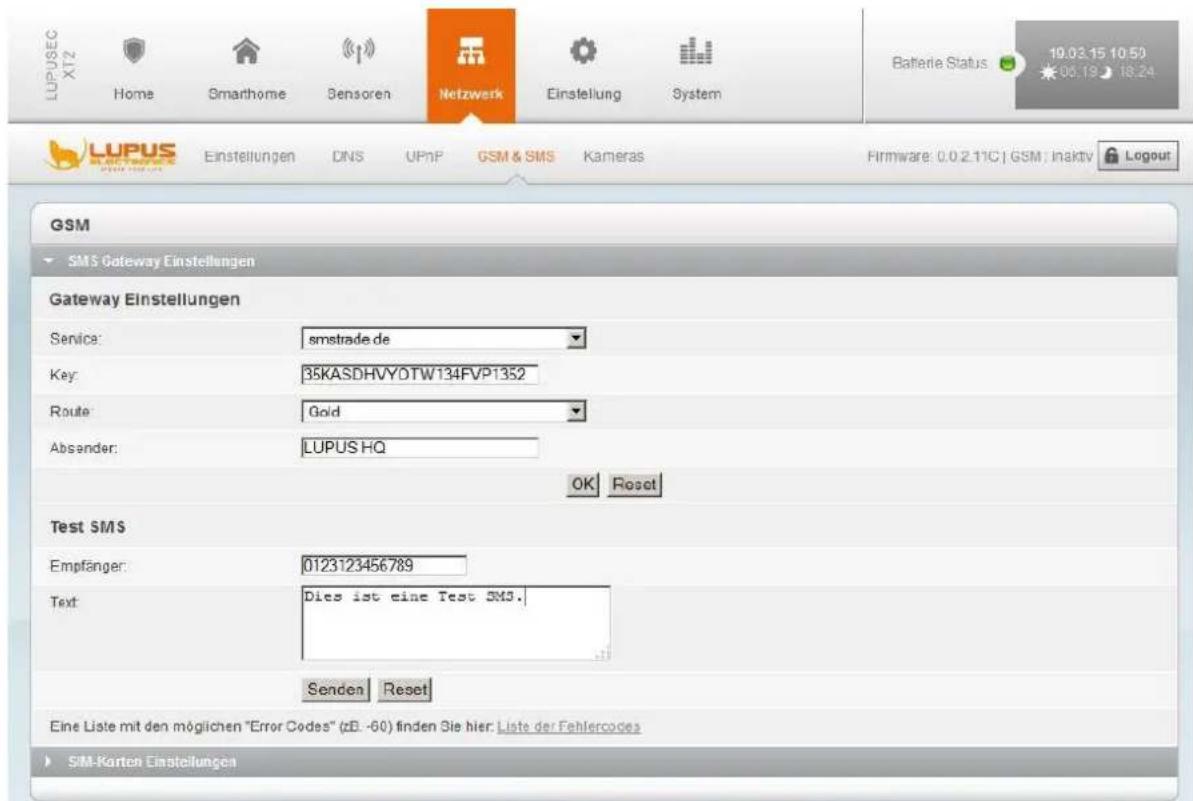Image resolution: width=1193 pixels, height=801 pixels.
Task: Click the Logout button
Action: click(x=1138, y=155)
